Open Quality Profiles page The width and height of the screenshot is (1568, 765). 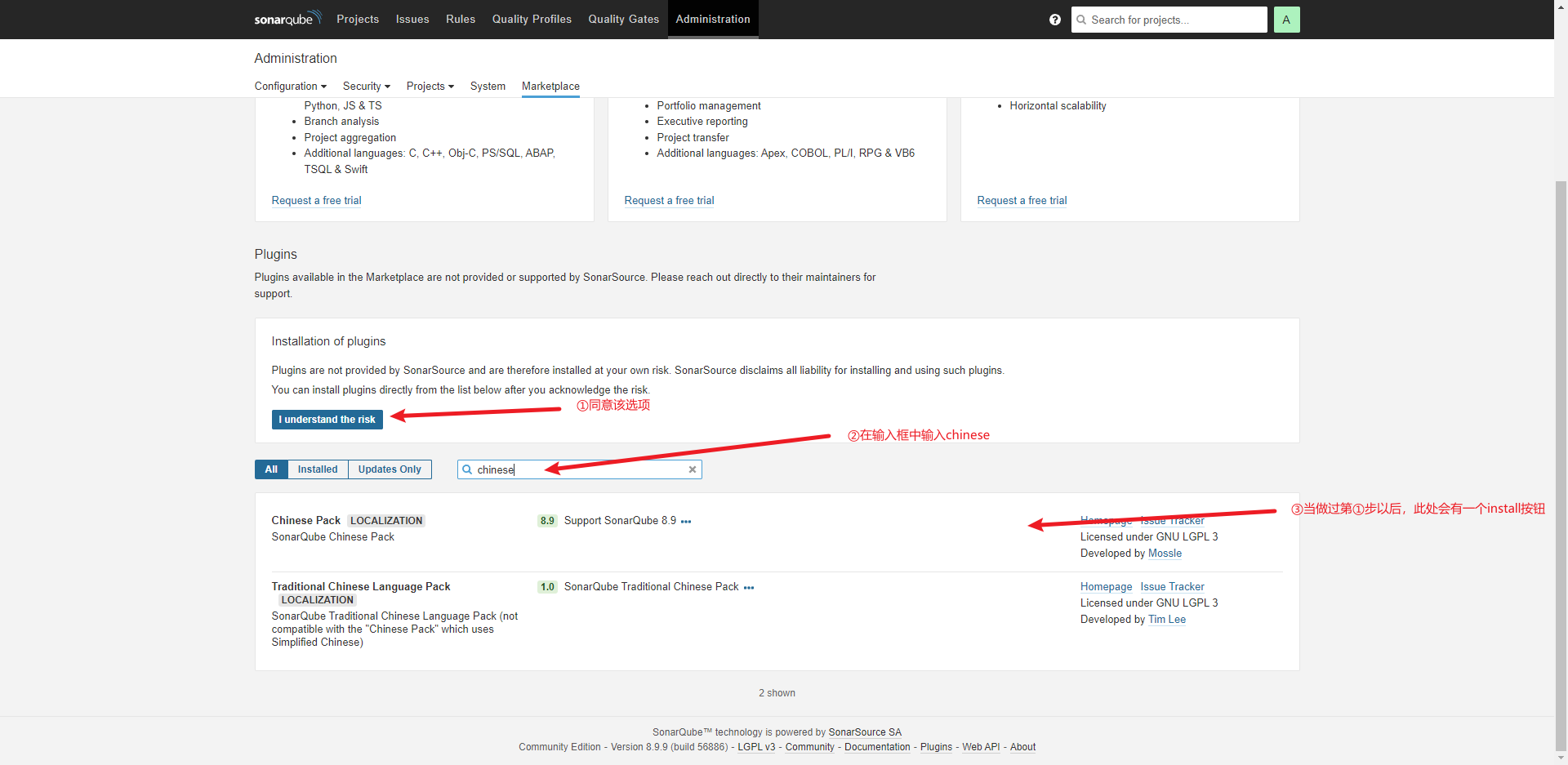pyautogui.click(x=532, y=19)
